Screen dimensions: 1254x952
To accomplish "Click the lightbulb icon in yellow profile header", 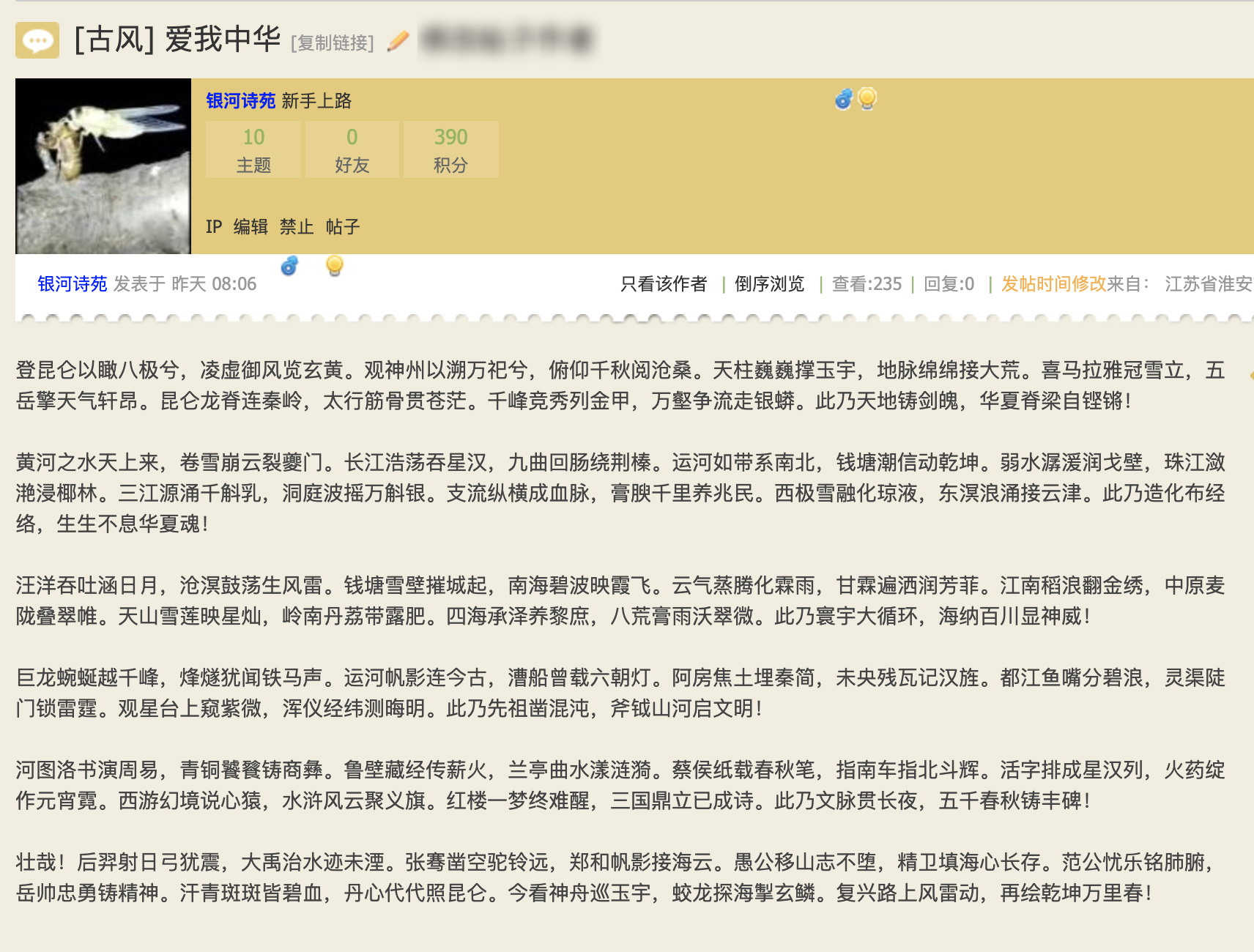I will coord(867,98).
